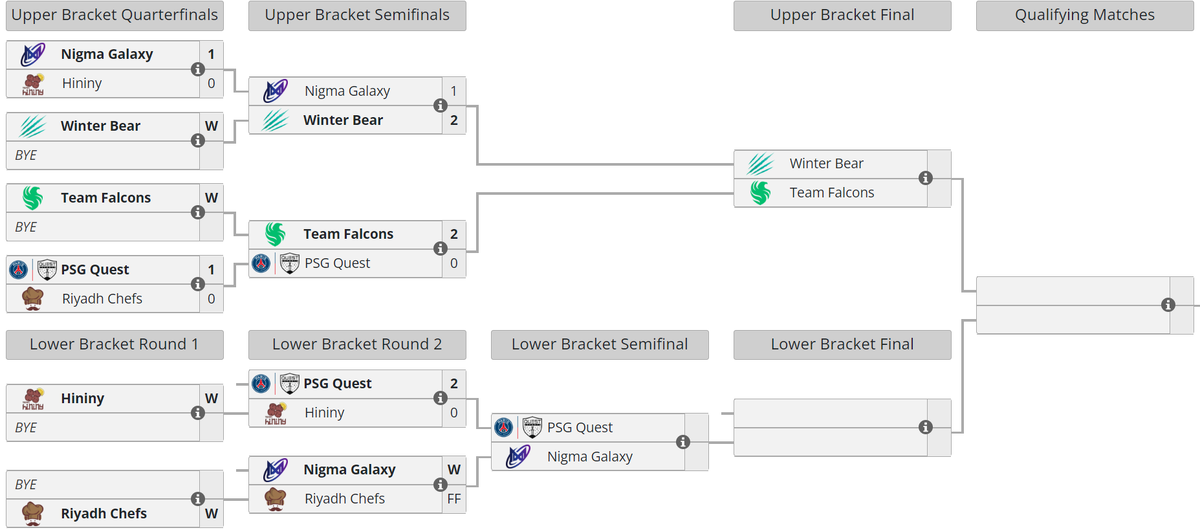Select the Lower Bracket Semifinal header

pyautogui.click(x=600, y=344)
